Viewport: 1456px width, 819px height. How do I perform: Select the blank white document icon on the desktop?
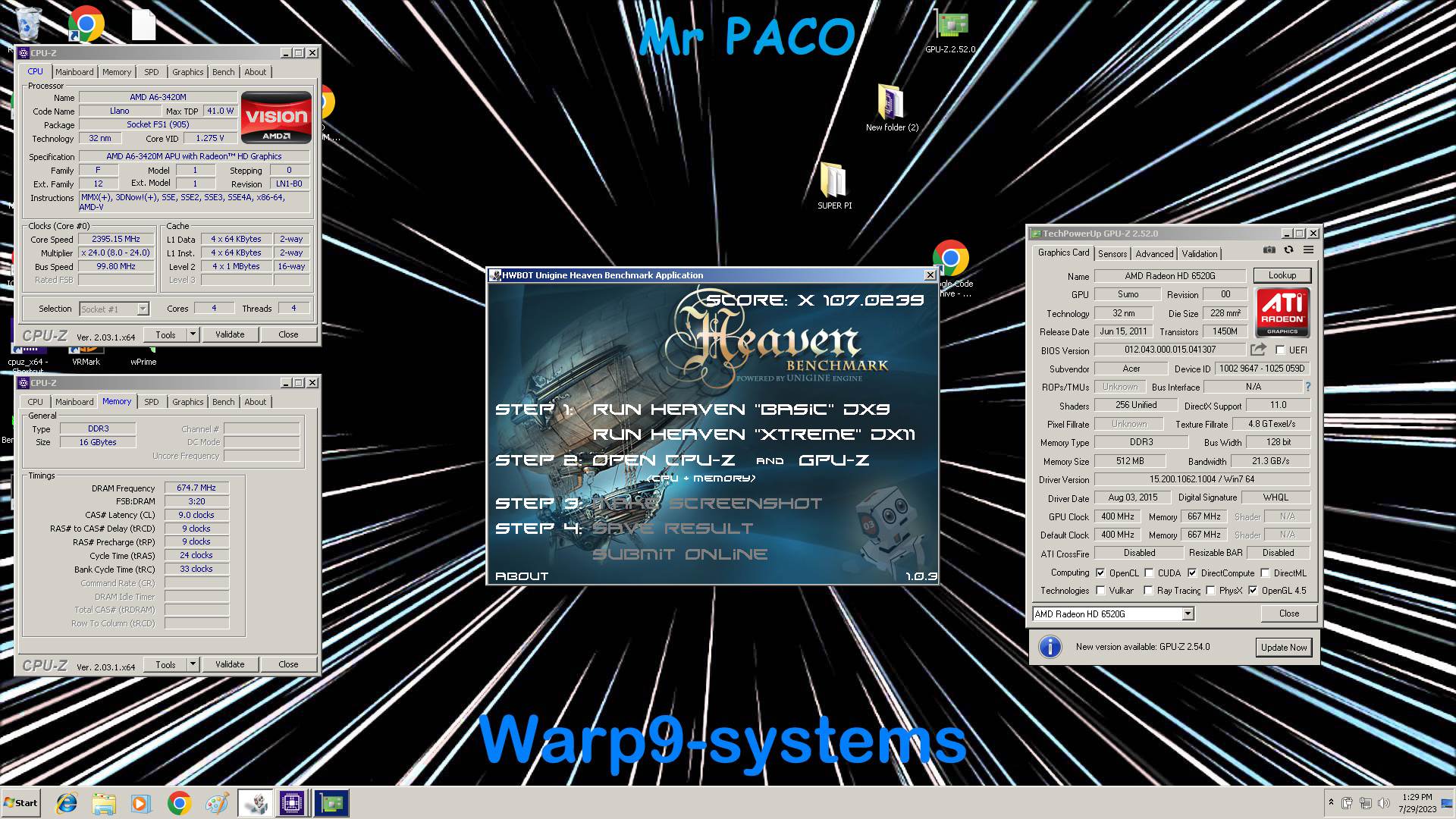click(x=143, y=24)
